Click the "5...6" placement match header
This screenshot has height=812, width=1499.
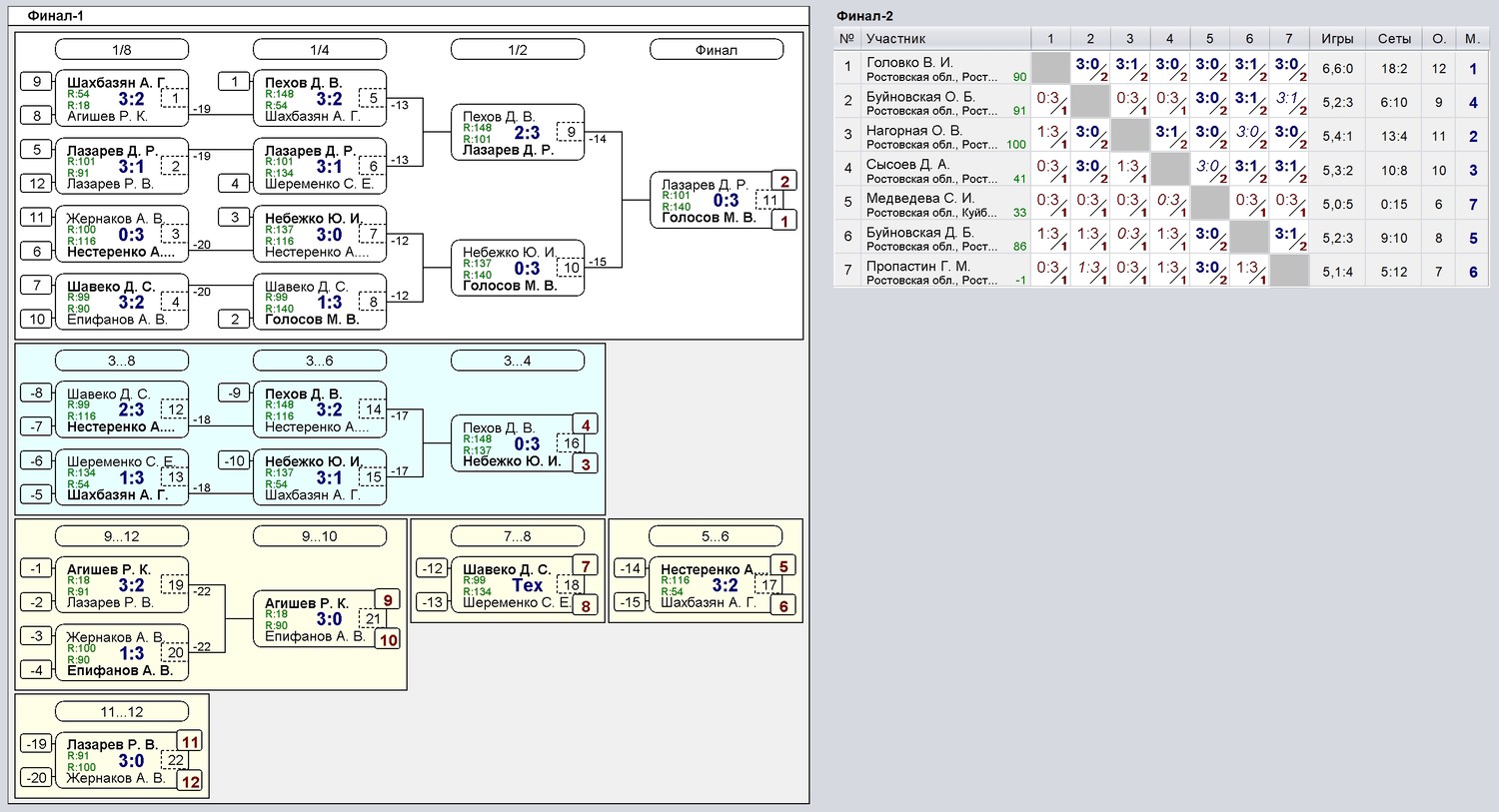click(715, 536)
